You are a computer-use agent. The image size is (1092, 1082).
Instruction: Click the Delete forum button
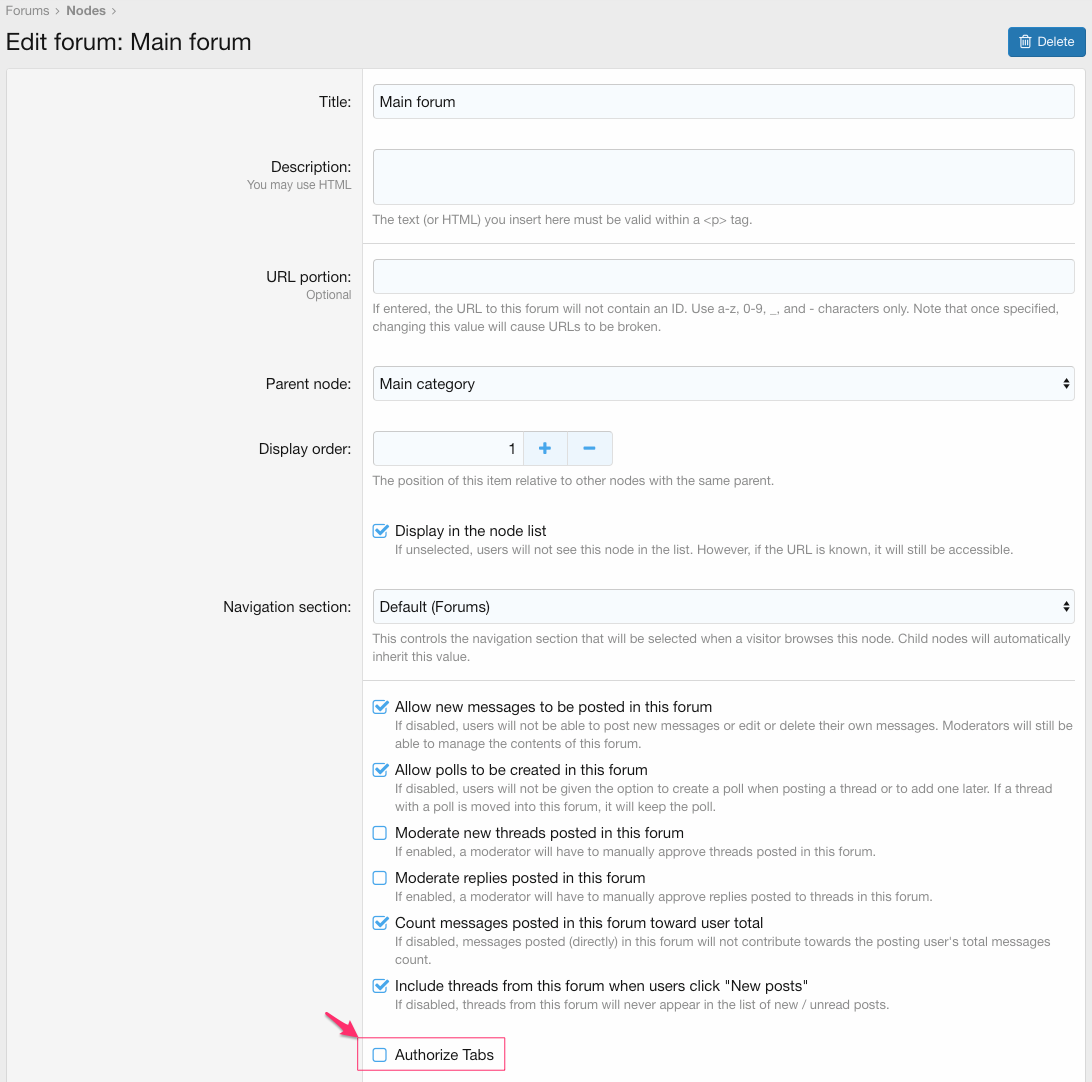(1046, 42)
